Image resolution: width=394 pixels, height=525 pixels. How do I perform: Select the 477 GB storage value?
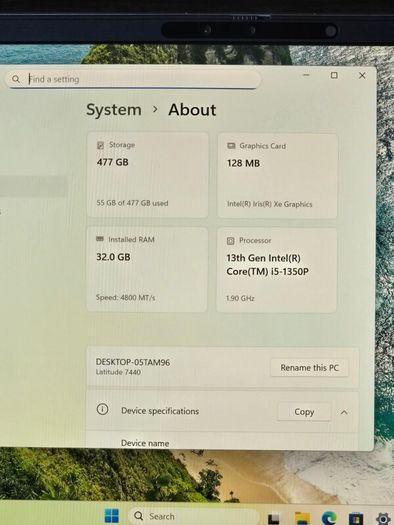[x=112, y=162]
